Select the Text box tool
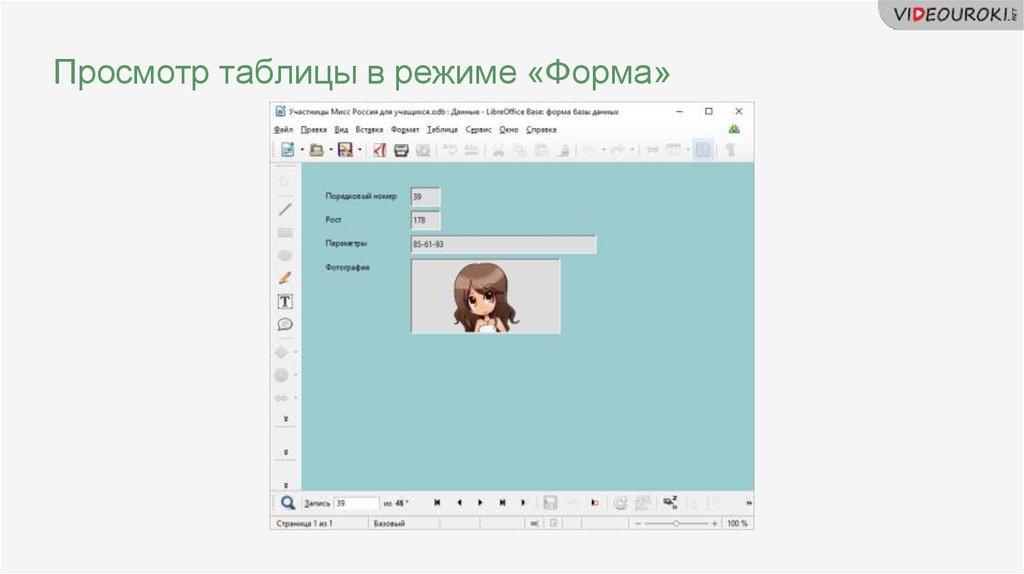 pyautogui.click(x=285, y=301)
